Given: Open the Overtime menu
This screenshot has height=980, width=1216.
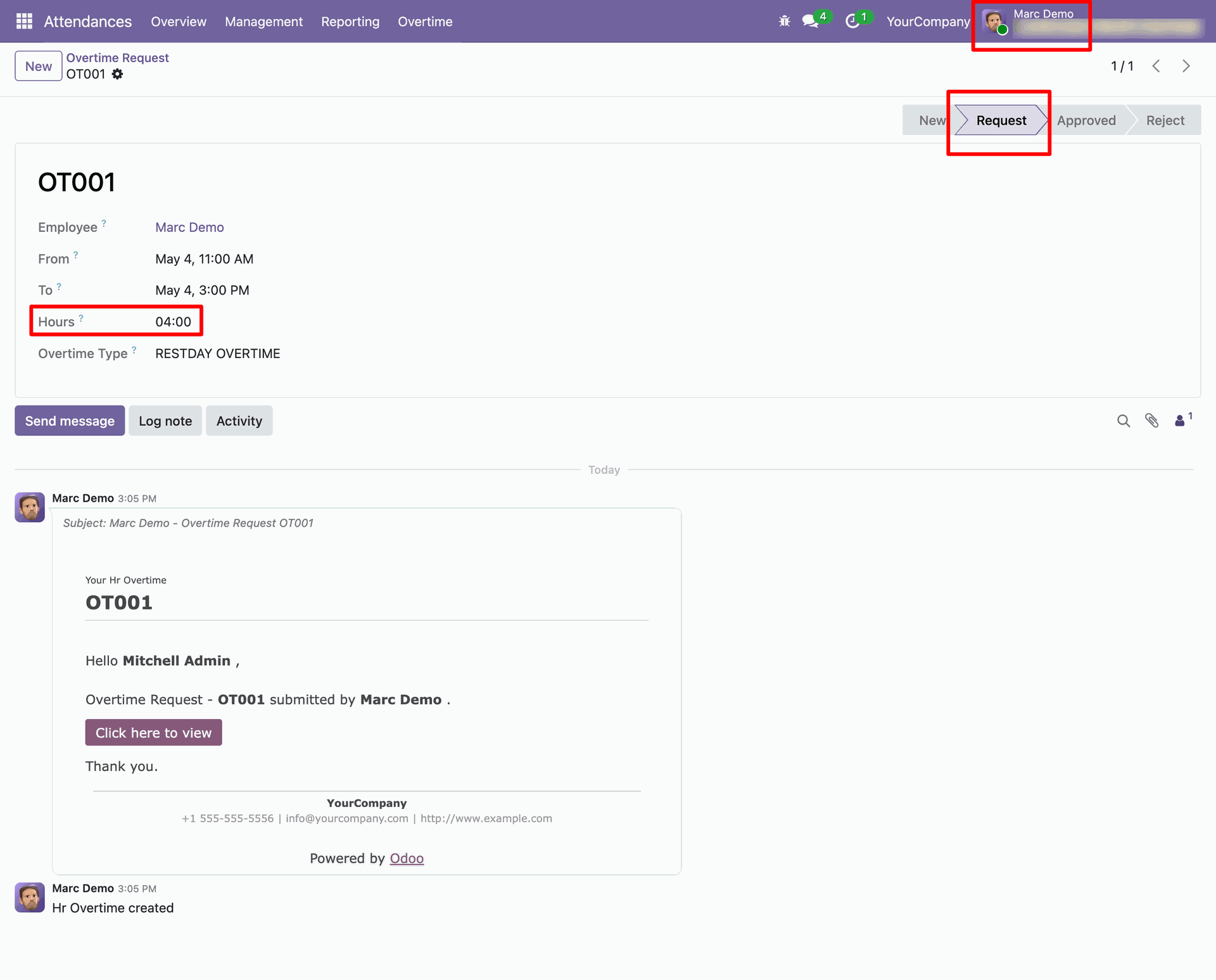Looking at the screenshot, I should tap(425, 22).
